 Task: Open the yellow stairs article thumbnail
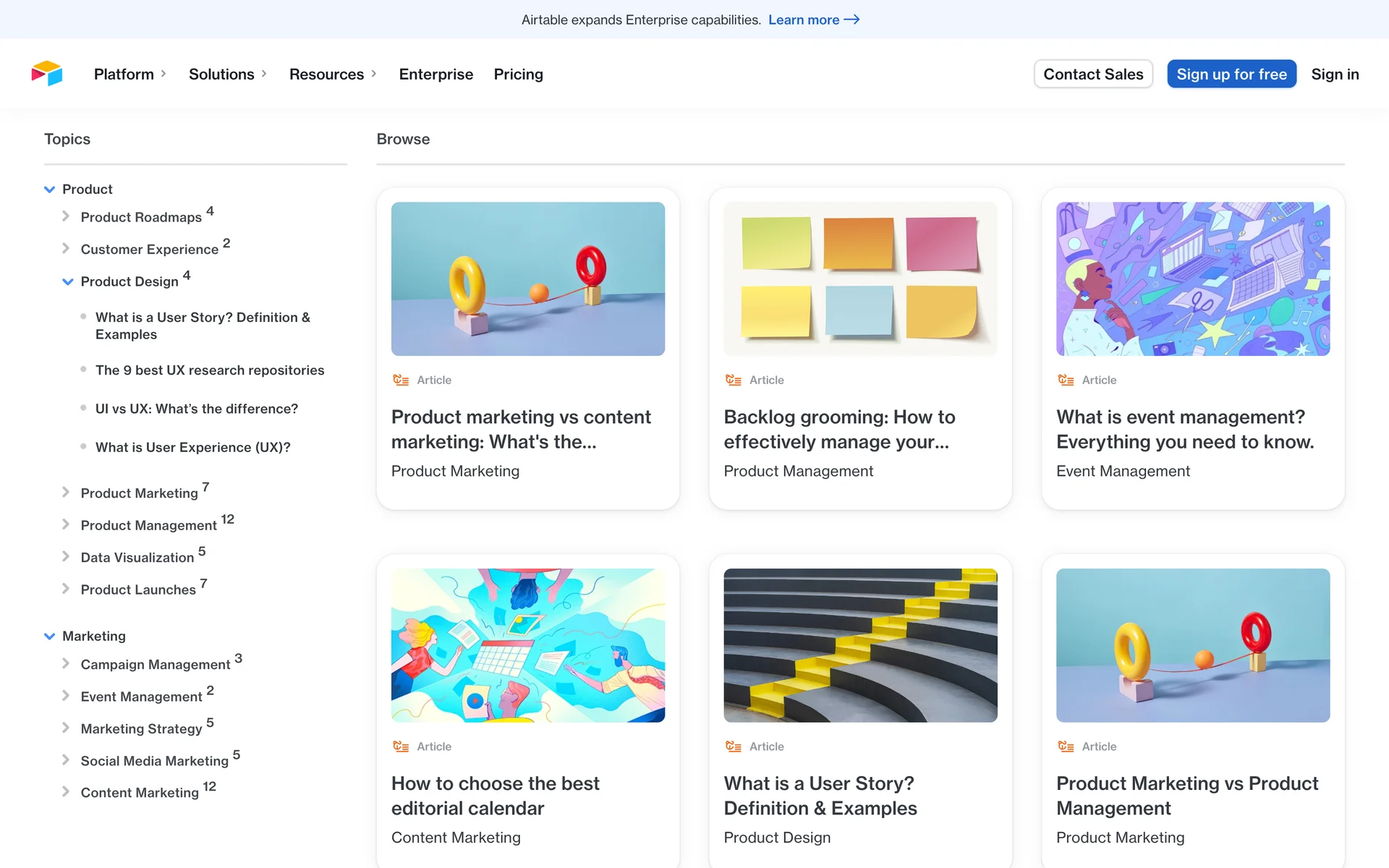tap(860, 645)
